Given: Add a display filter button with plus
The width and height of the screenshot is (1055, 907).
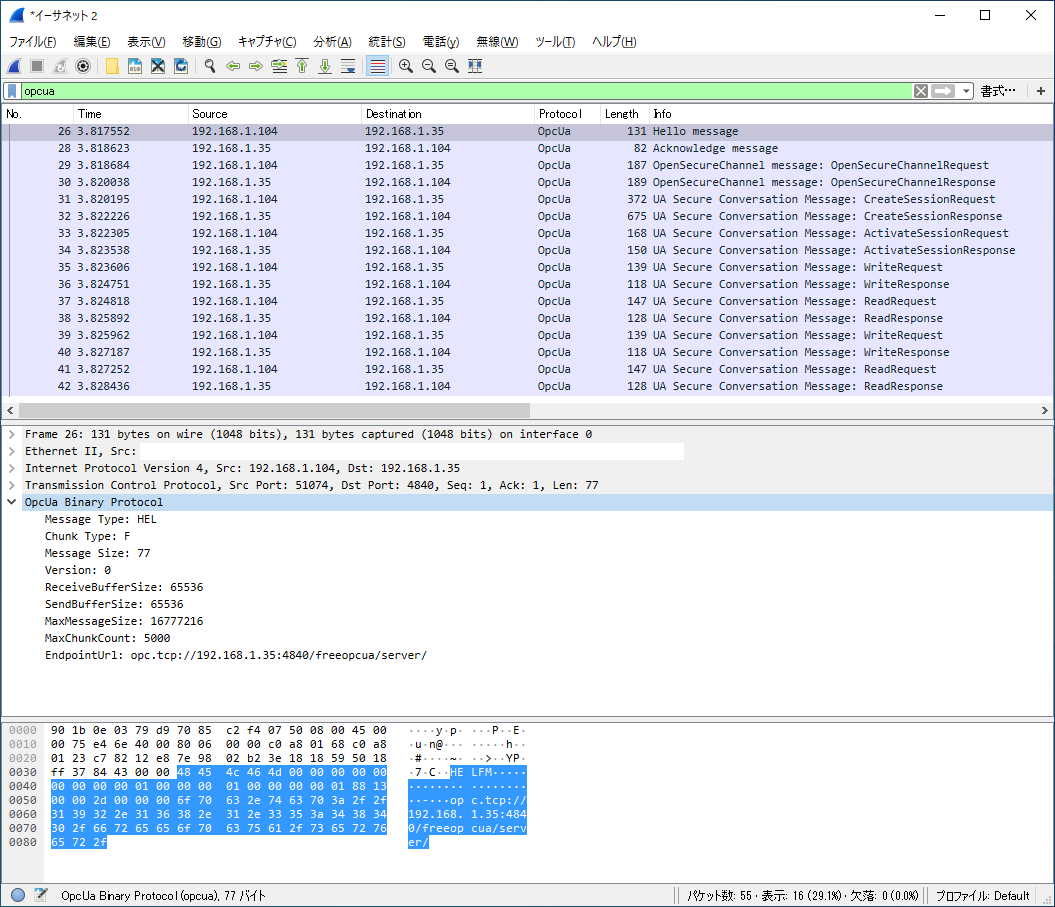Looking at the screenshot, I should [1040, 91].
